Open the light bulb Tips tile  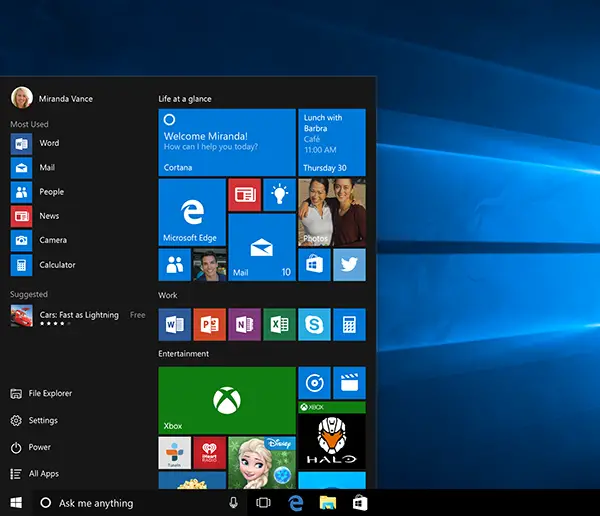pyautogui.click(x=279, y=195)
